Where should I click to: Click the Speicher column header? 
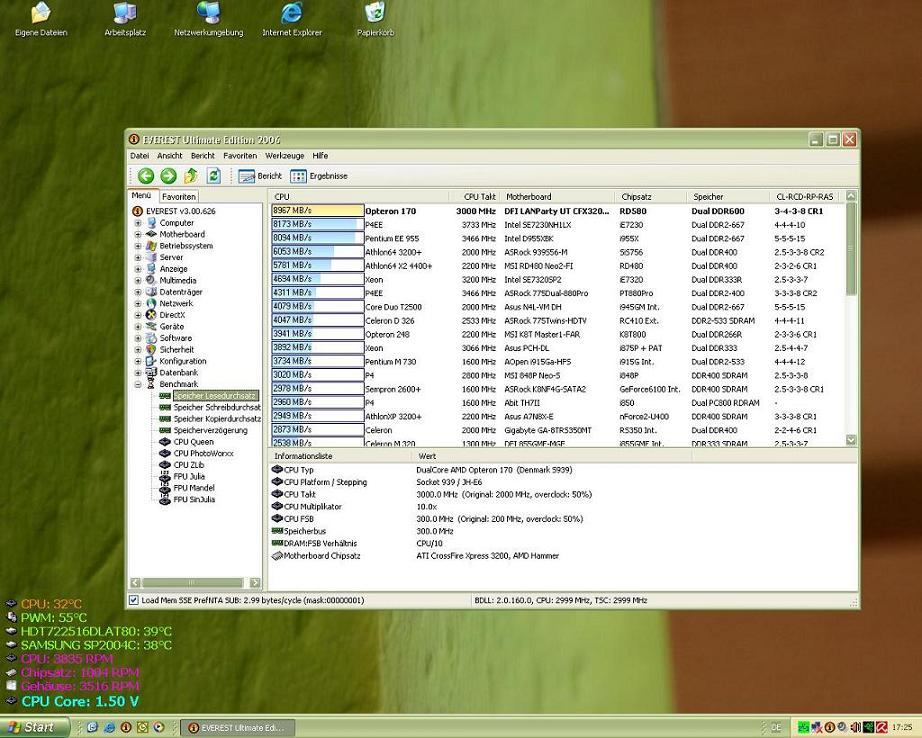point(708,197)
